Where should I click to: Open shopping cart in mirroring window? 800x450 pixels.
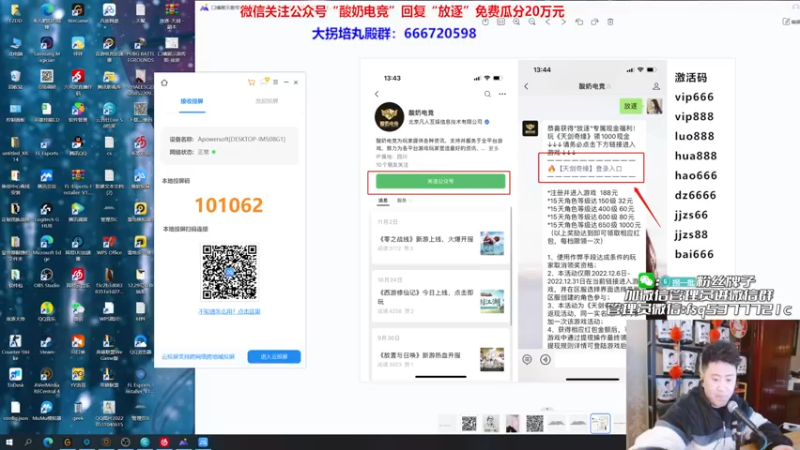click(x=251, y=82)
